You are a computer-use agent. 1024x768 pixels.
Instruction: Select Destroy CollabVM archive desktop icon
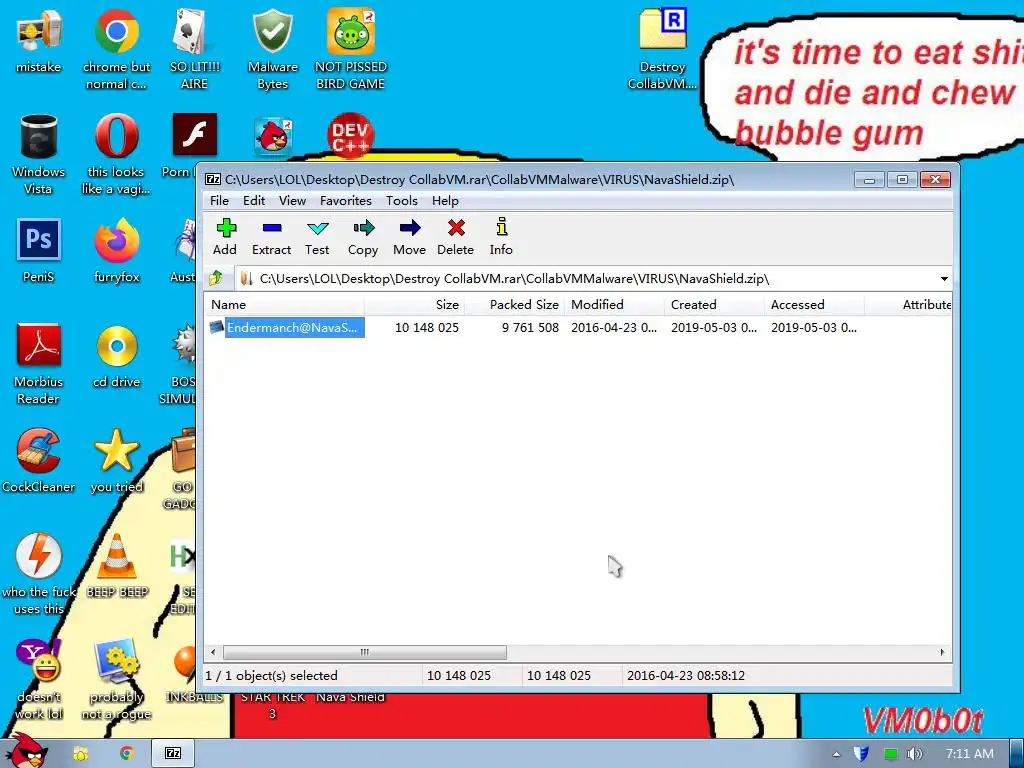pos(662,49)
